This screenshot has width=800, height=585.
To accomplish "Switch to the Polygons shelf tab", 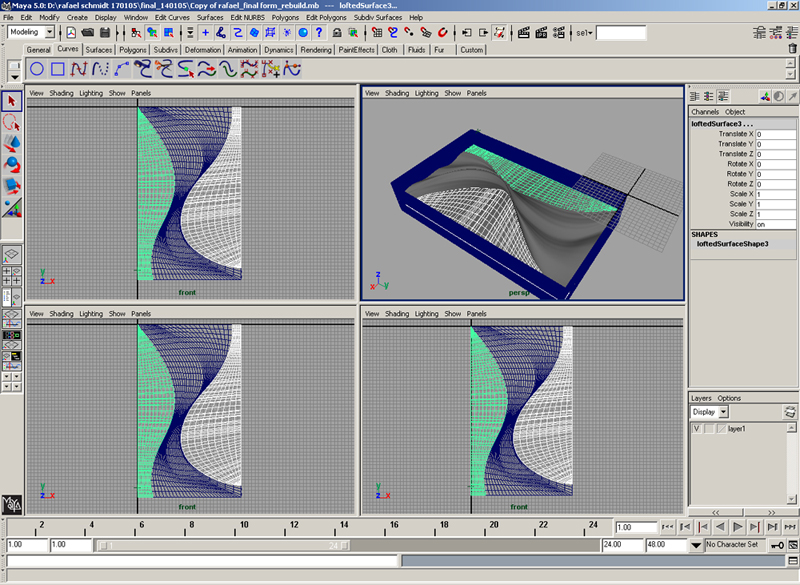I will 133,49.
